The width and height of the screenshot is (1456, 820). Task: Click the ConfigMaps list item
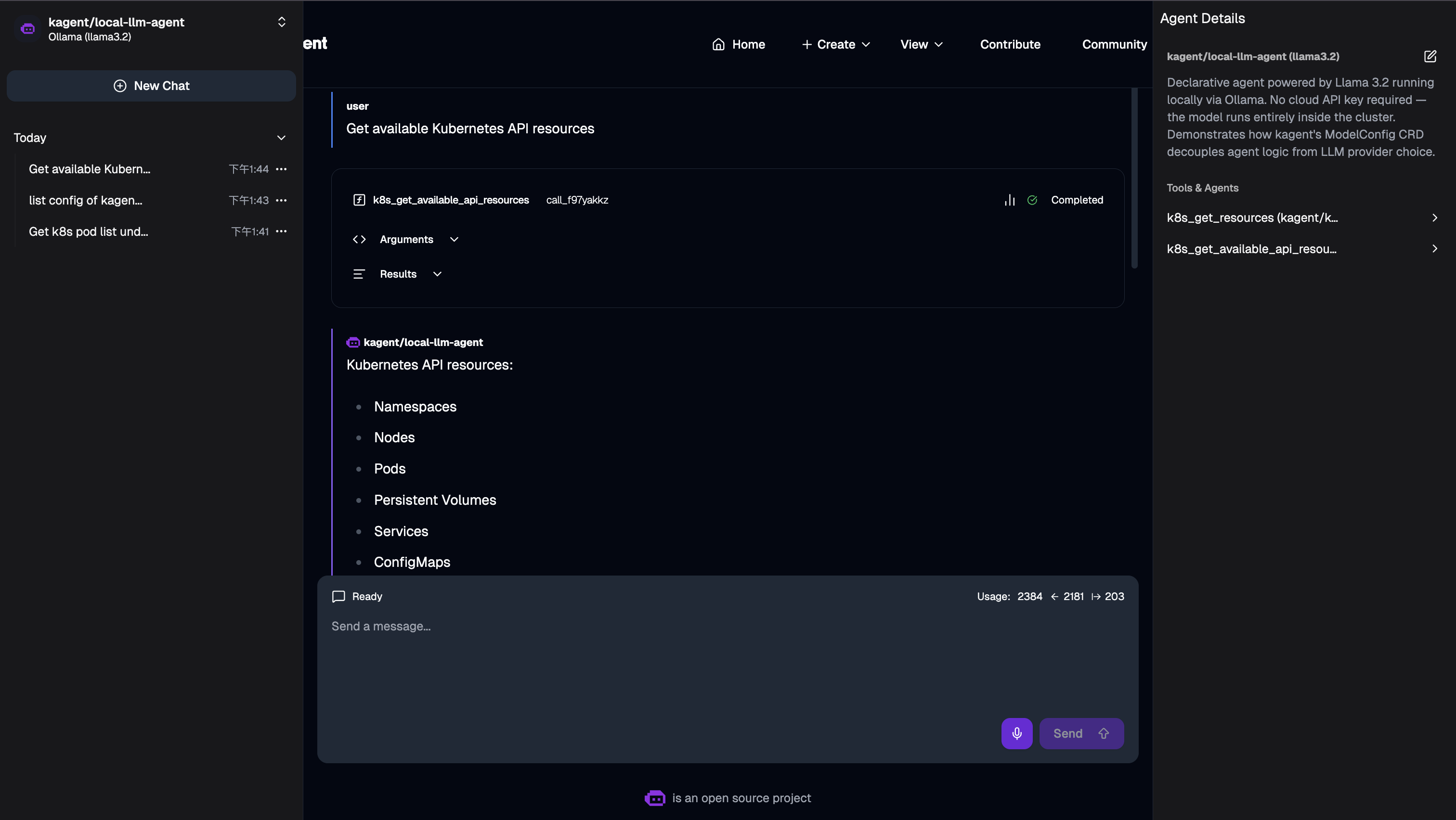412,562
